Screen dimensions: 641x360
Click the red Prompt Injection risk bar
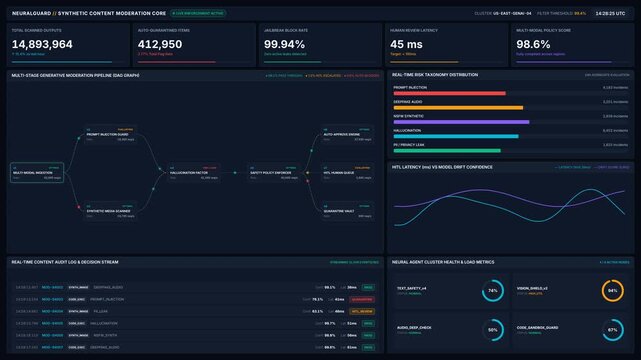pyautogui.click(x=449, y=94)
